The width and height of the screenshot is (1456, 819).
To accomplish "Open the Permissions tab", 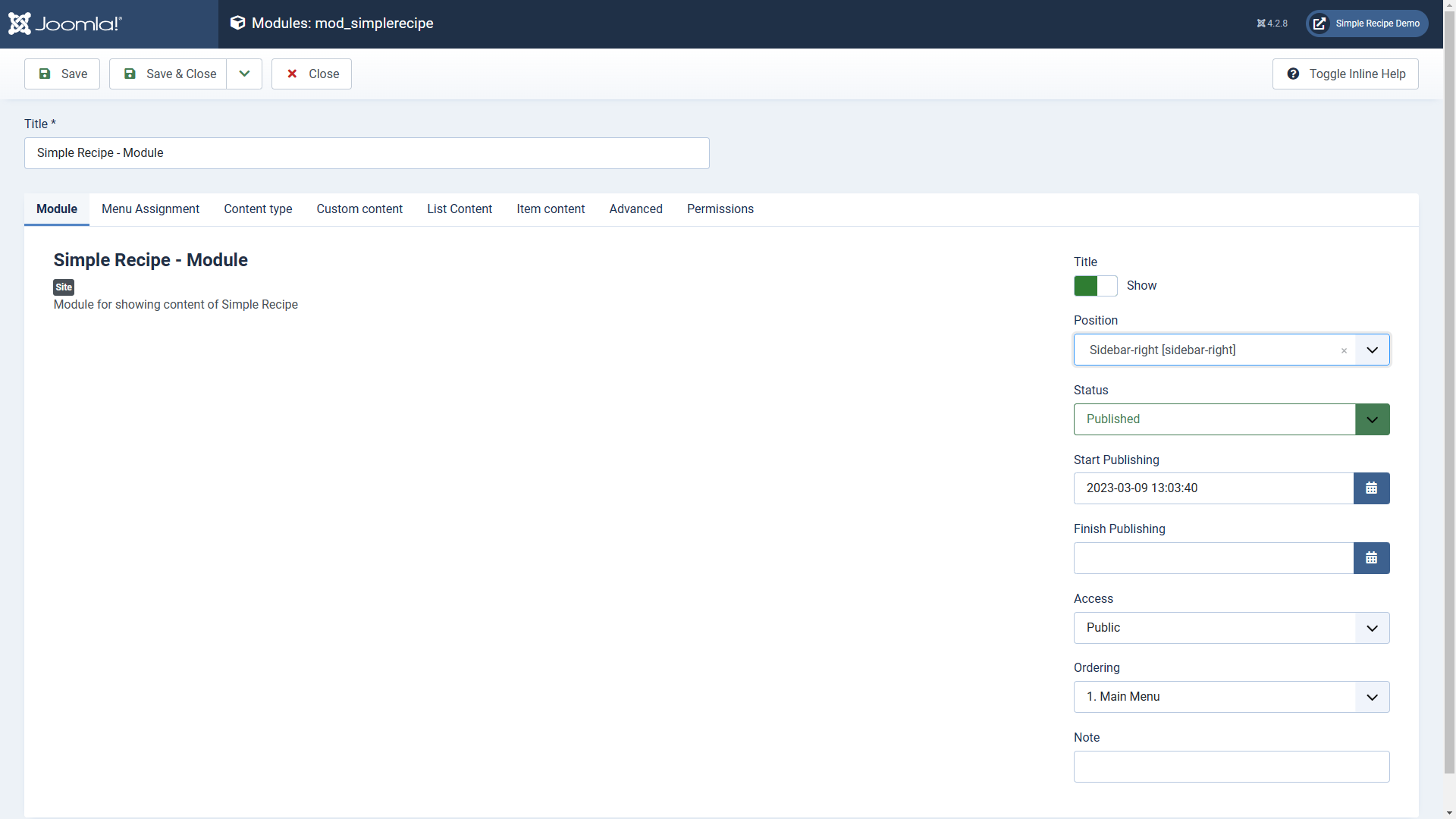I will point(720,209).
